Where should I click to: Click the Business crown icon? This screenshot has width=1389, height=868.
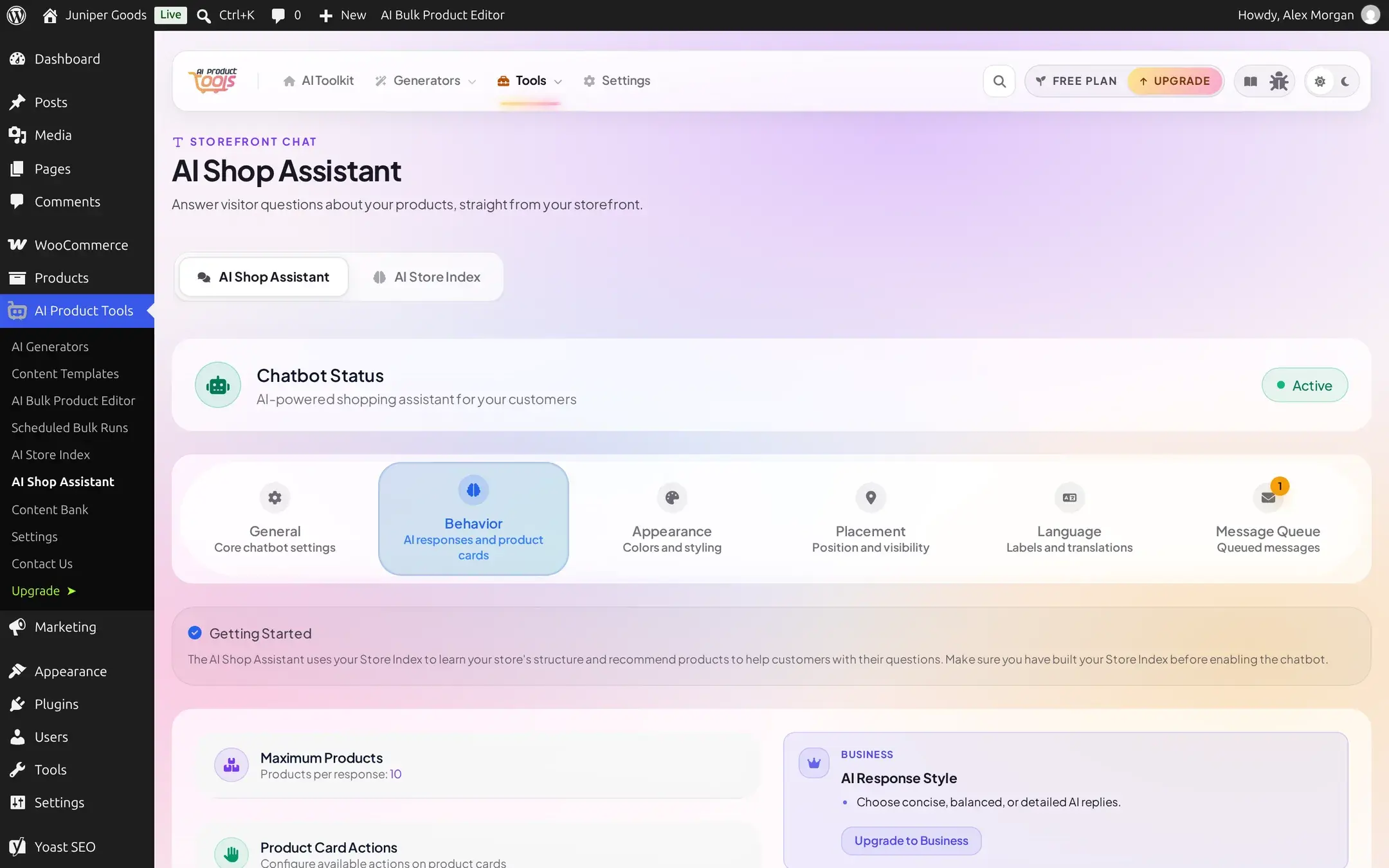click(814, 763)
